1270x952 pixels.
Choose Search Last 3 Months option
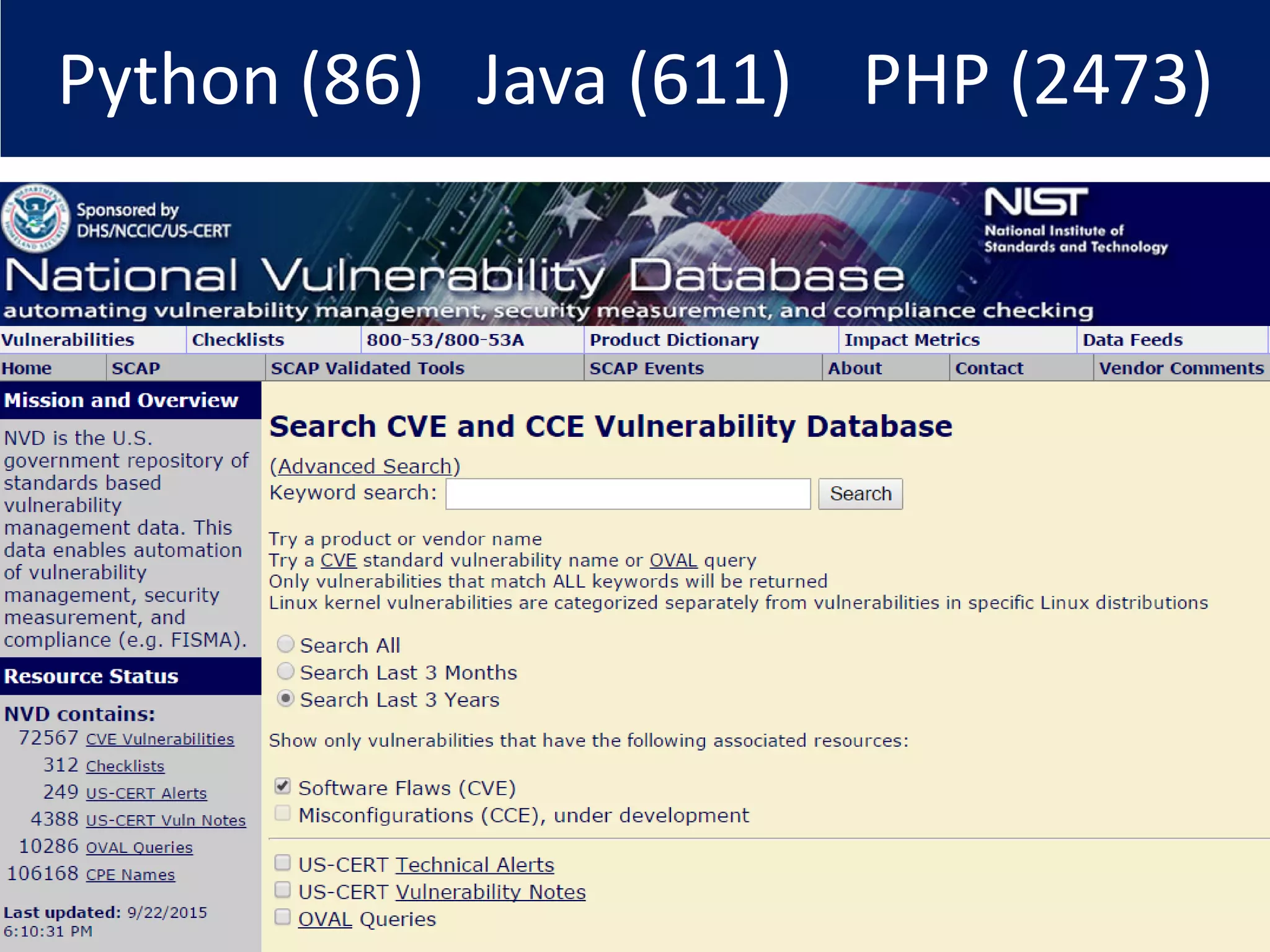[285, 671]
